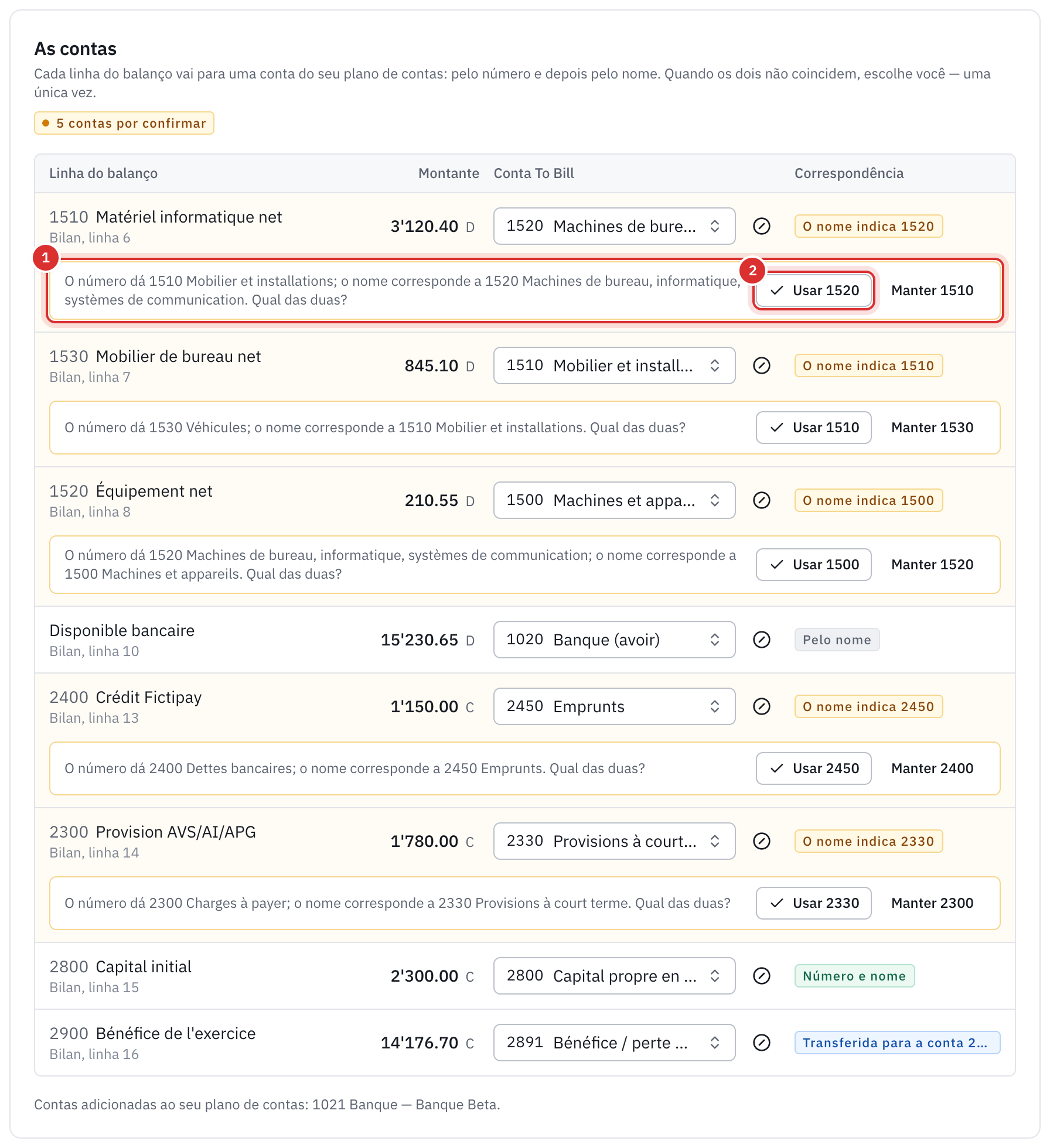
Task: Click the ignore icon for Mobilier de bureau net
Action: click(x=761, y=365)
